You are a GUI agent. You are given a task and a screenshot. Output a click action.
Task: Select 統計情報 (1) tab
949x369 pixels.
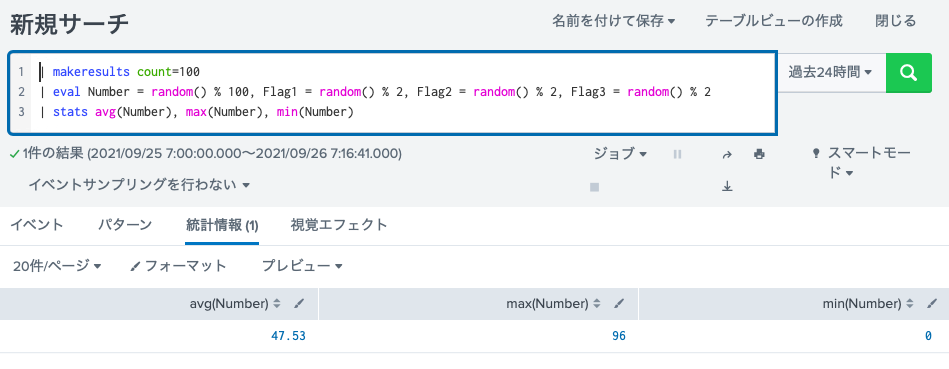tap(222, 225)
